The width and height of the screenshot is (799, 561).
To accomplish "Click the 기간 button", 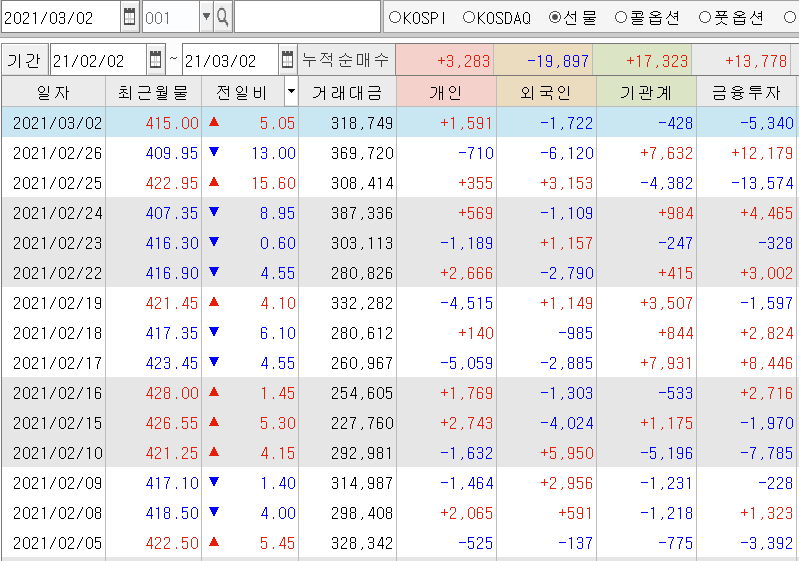I will [x=24, y=61].
